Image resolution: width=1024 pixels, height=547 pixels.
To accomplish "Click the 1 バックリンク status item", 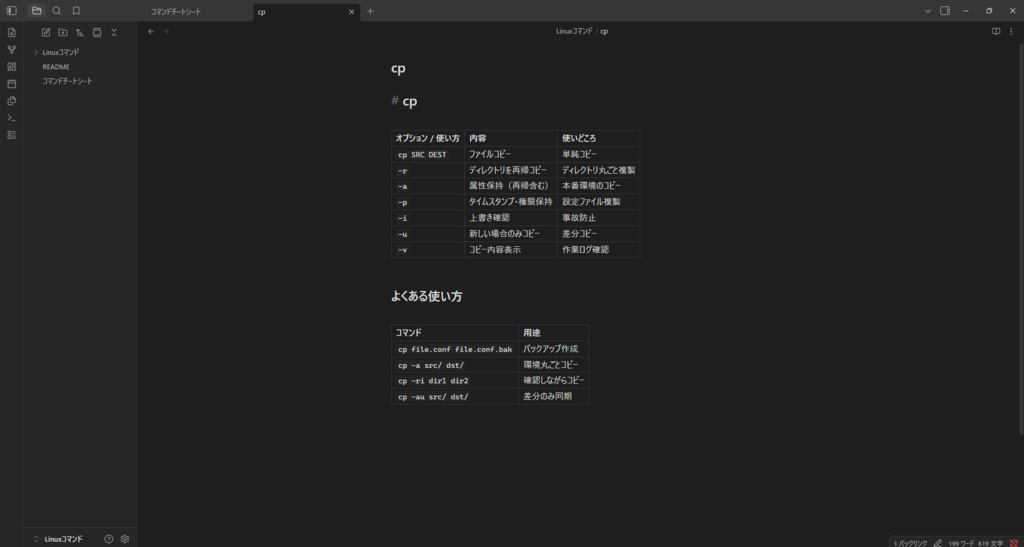I will click(x=910, y=543).
